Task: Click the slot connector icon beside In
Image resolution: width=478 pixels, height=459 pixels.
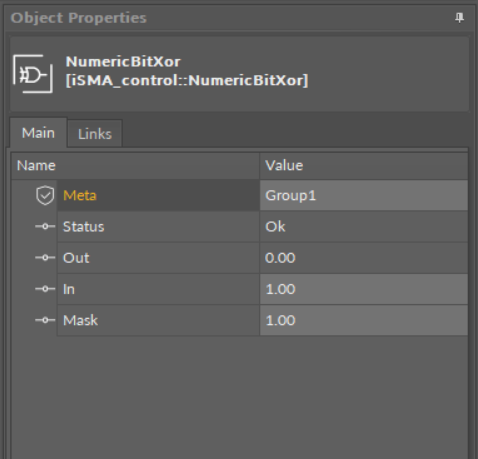Action: coord(45,289)
